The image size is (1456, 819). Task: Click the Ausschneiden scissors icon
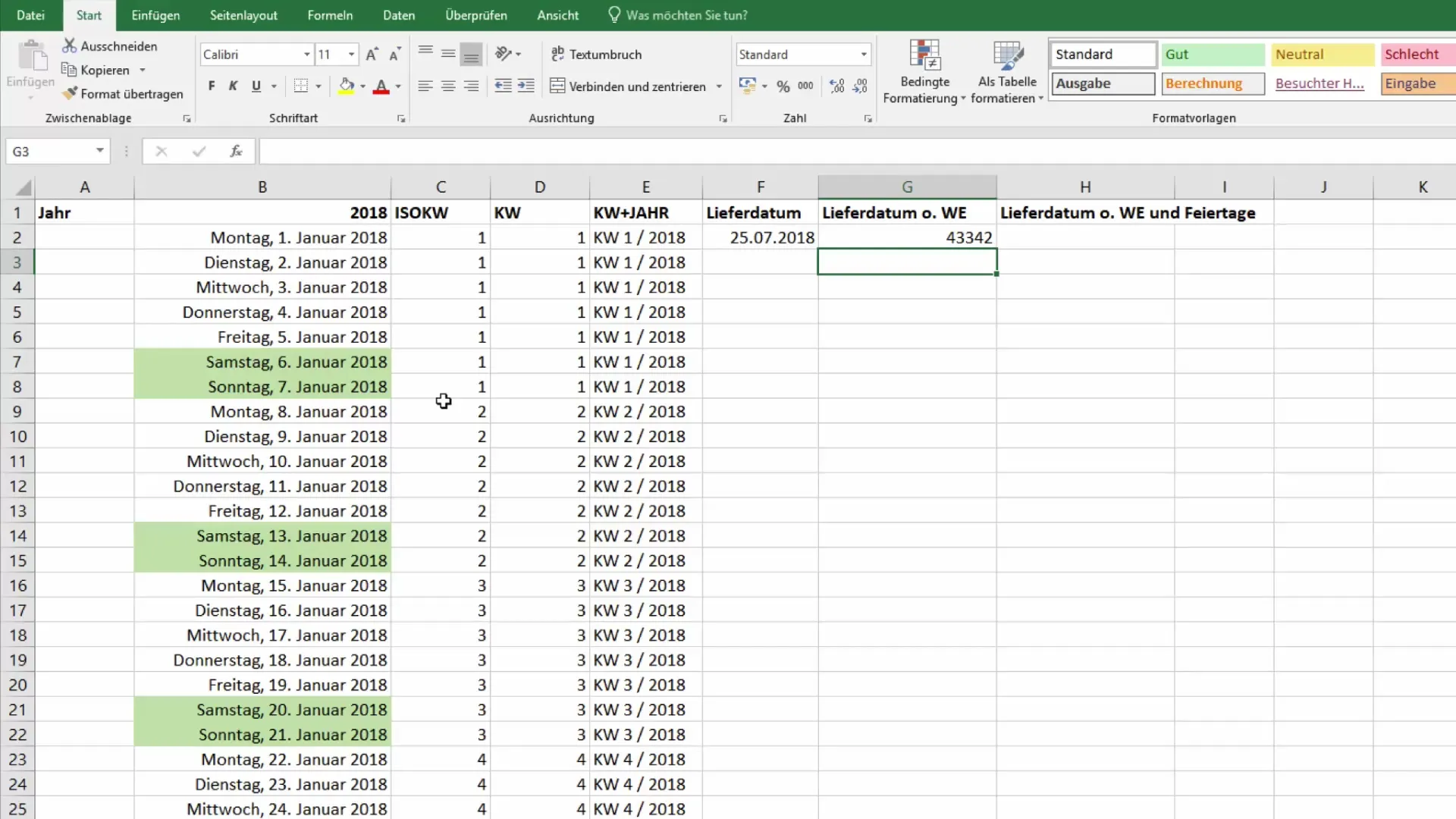coord(69,46)
